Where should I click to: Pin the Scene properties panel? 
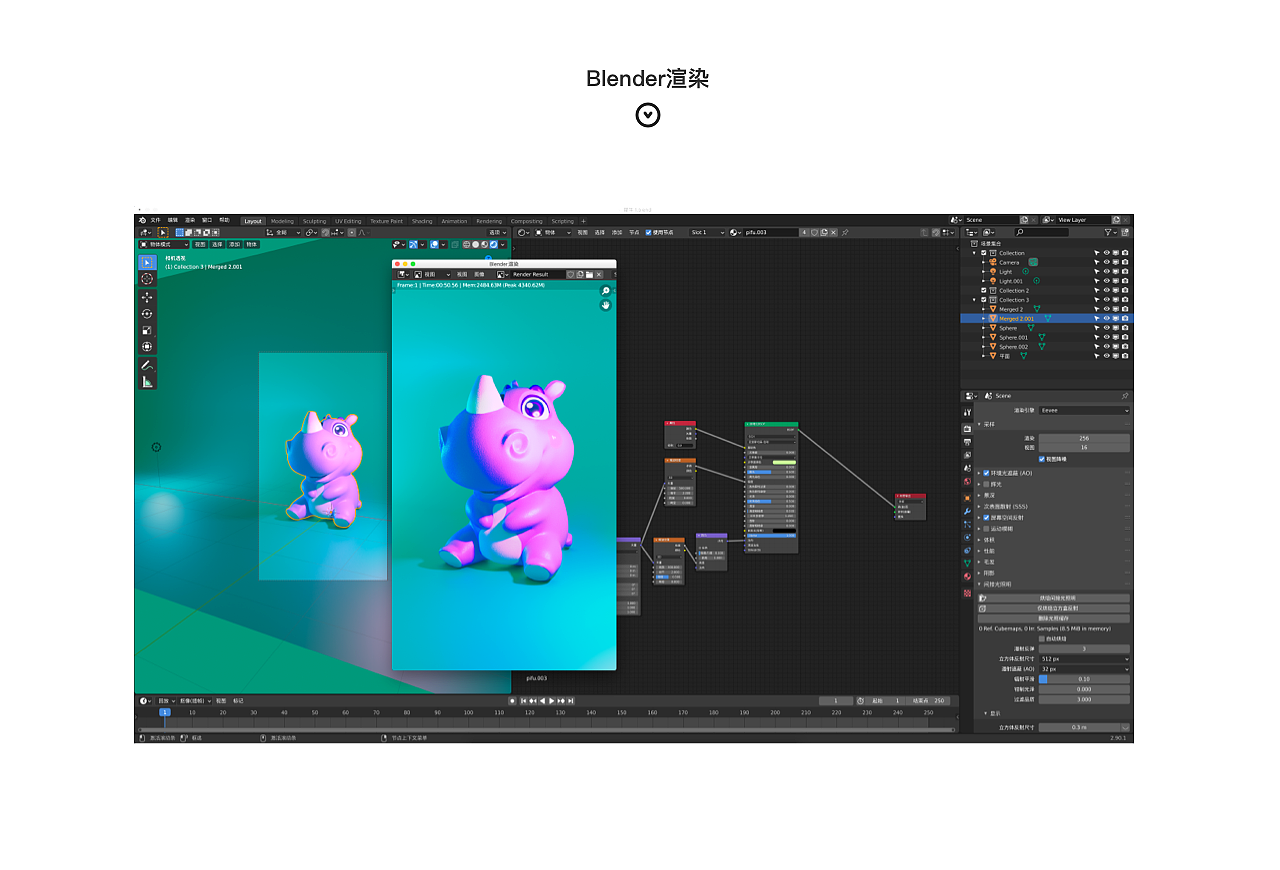(1125, 396)
